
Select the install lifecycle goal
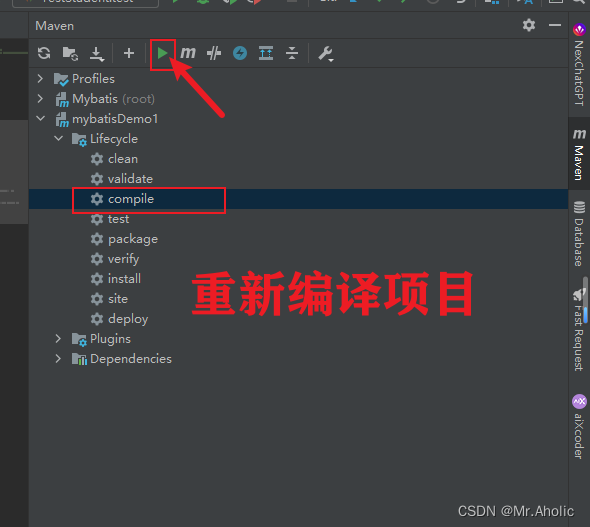tap(124, 279)
